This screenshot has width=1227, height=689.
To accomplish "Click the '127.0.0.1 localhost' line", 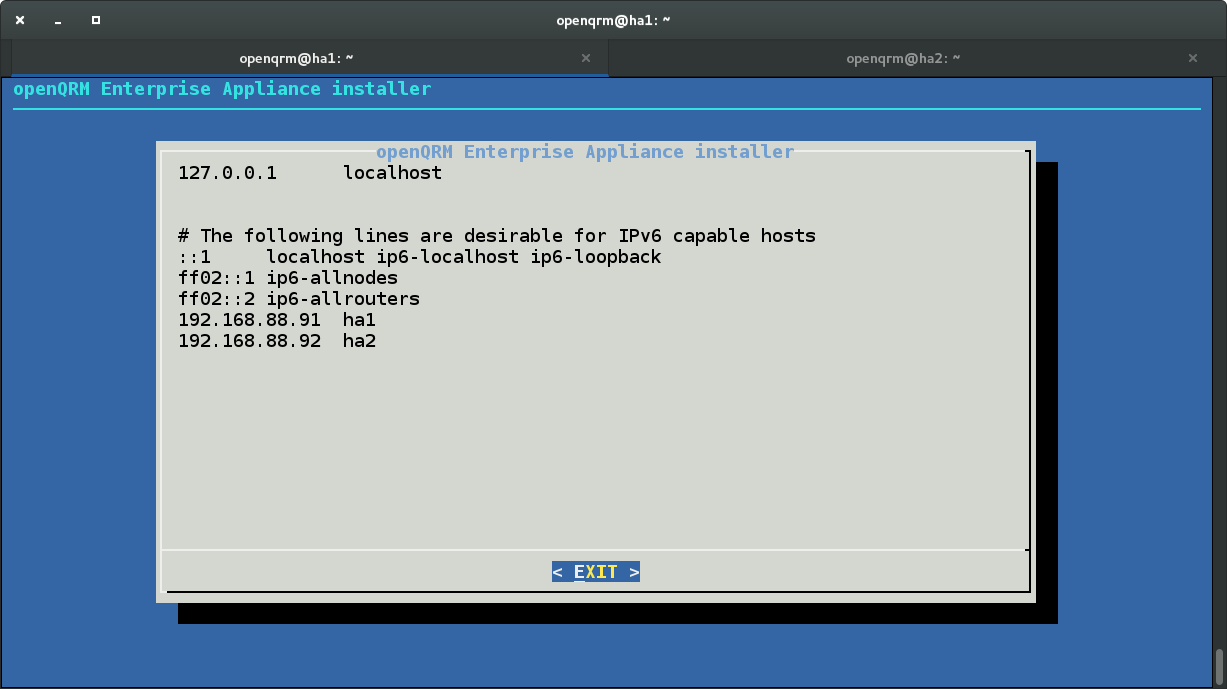I will tap(310, 173).
